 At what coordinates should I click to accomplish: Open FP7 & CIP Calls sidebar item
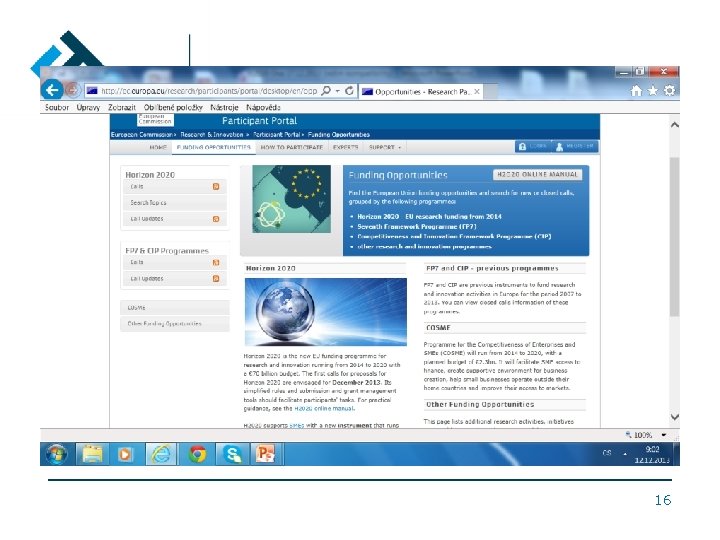click(174, 262)
